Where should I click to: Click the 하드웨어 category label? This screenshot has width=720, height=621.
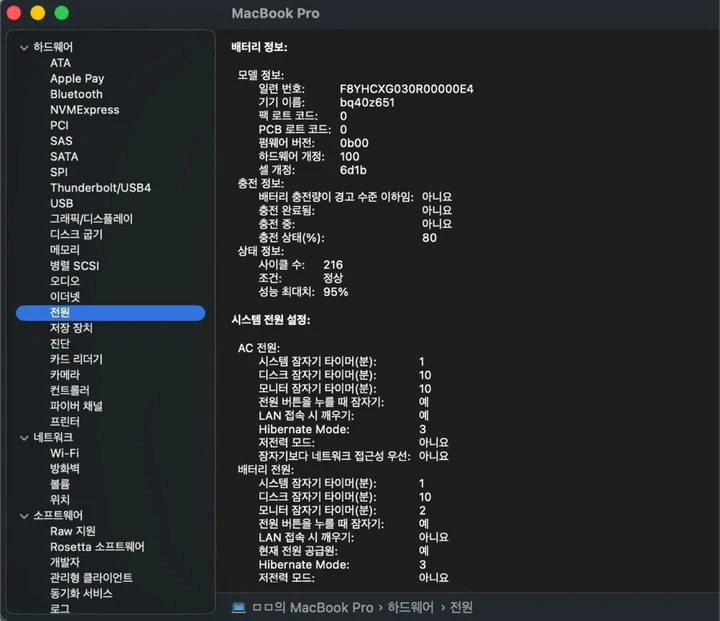pos(53,47)
